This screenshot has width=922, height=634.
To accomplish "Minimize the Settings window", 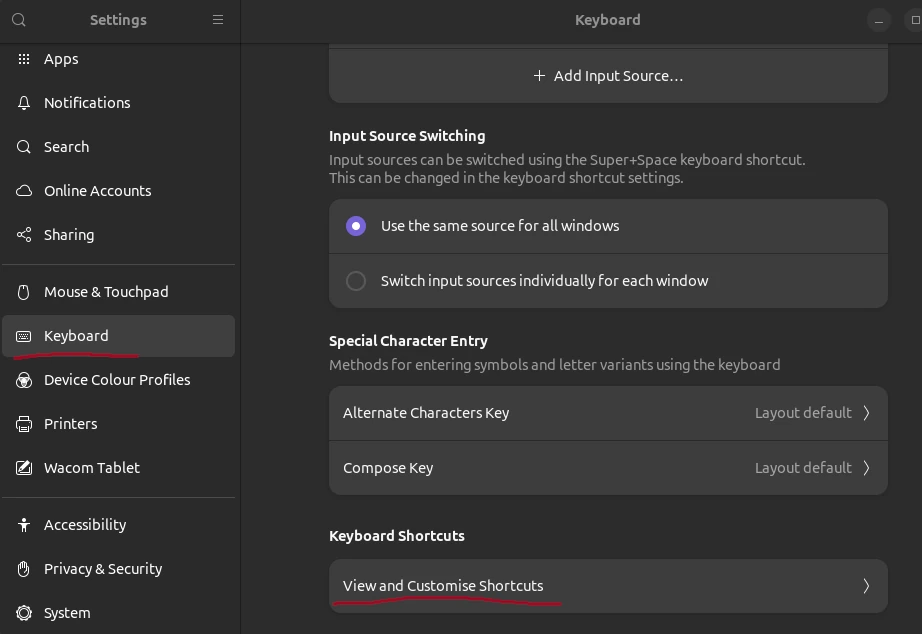I will (x=879, y=20).
